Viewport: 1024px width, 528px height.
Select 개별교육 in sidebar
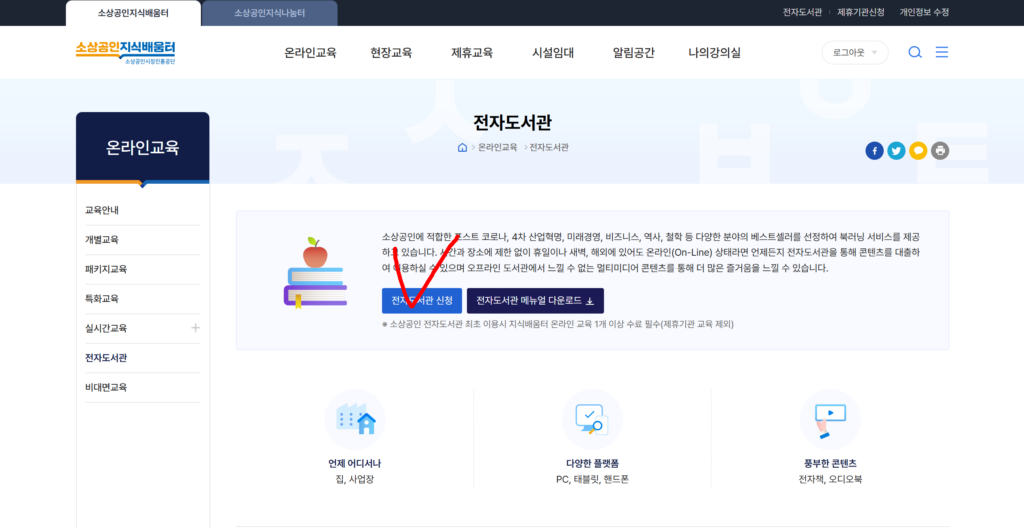[102, 240]
